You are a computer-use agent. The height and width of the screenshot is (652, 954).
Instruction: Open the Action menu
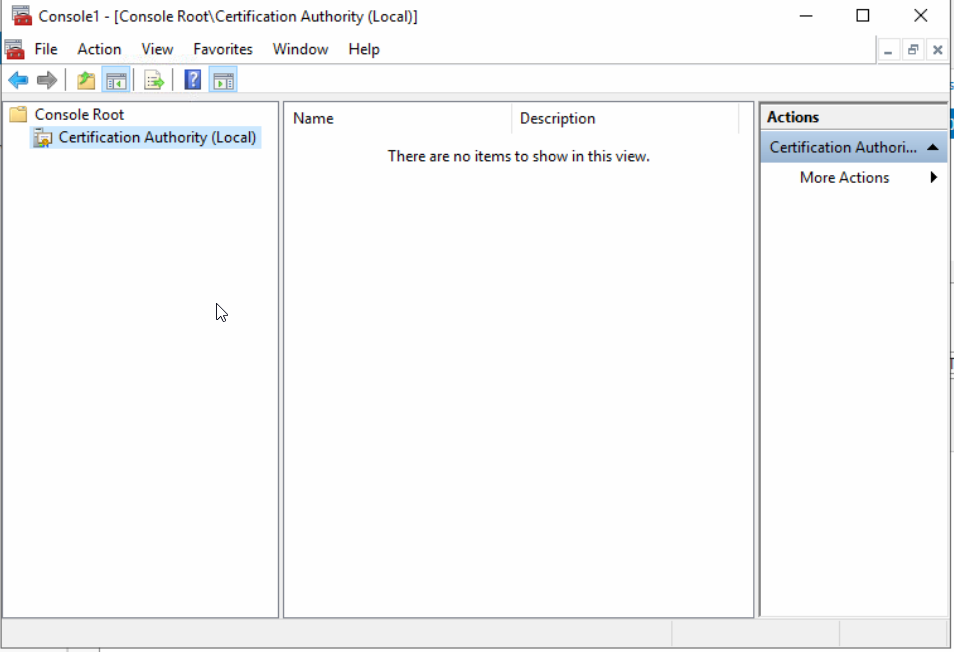[99, 48]
